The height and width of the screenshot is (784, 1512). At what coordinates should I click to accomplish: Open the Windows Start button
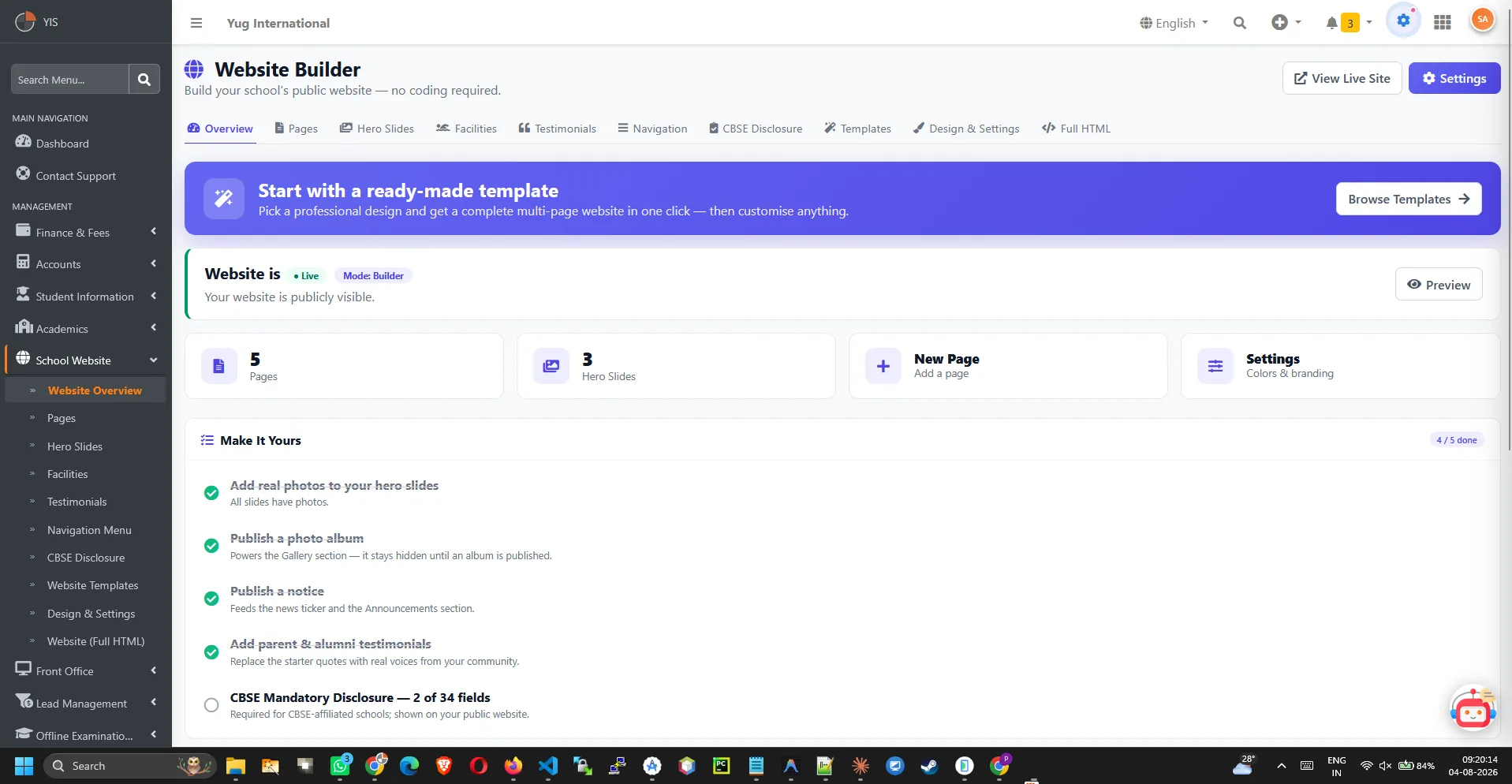pos(24,766)
